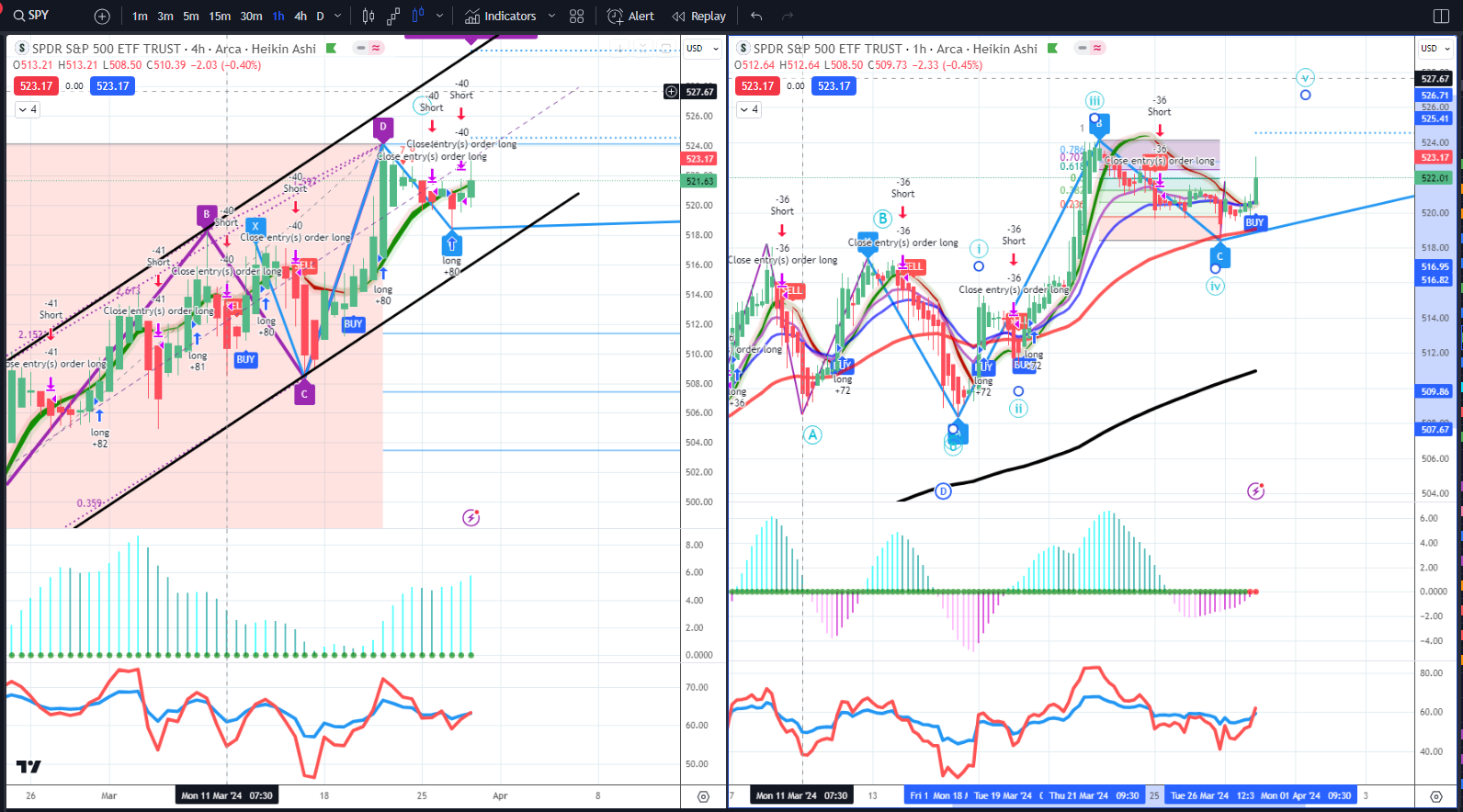
Task: Create an Alert
Action: click(x=631, y=17)
